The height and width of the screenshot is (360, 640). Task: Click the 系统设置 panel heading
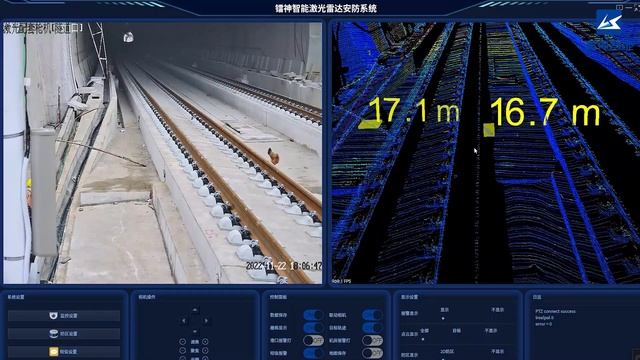(16, 297)
